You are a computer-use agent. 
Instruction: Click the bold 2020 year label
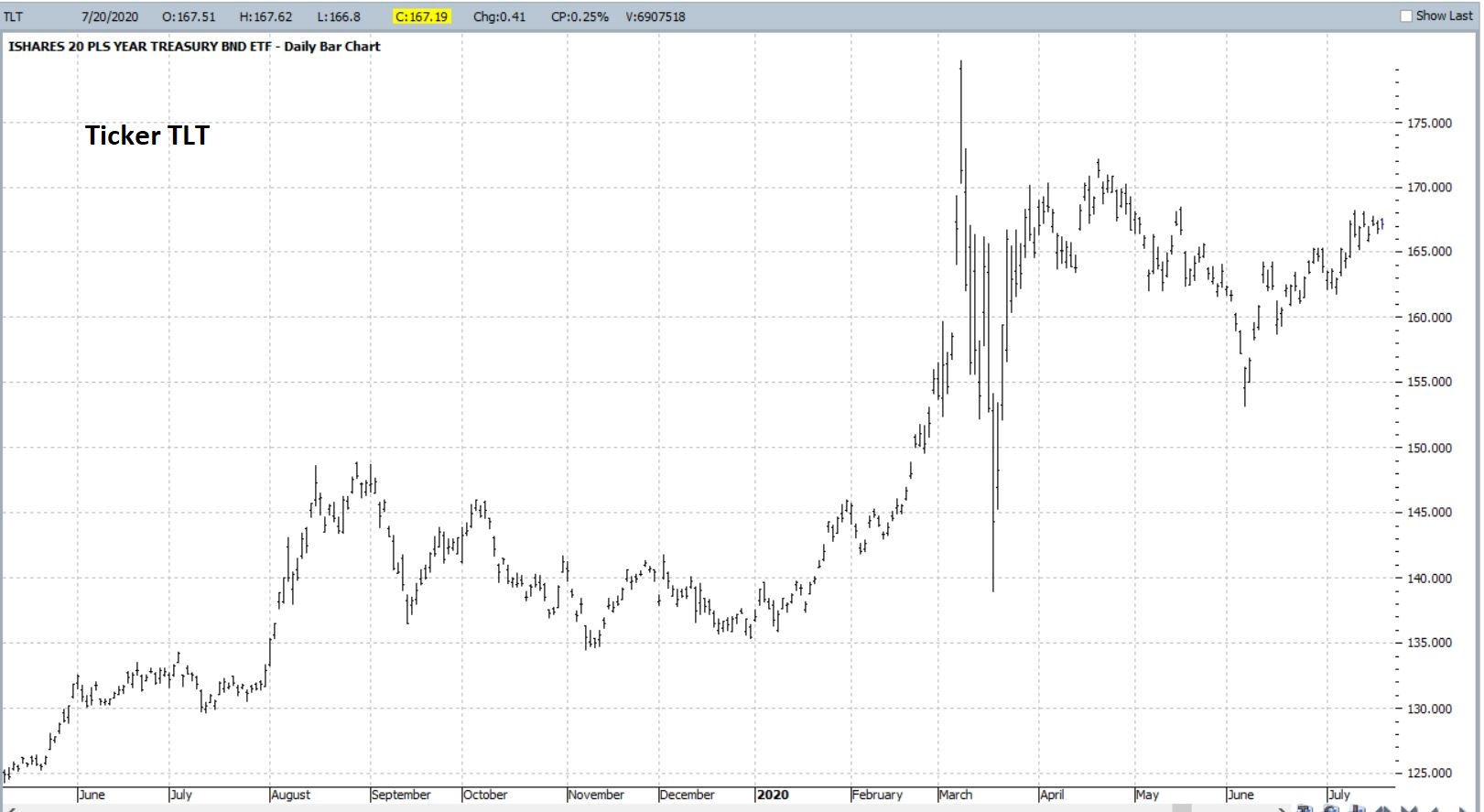point(773,795)
